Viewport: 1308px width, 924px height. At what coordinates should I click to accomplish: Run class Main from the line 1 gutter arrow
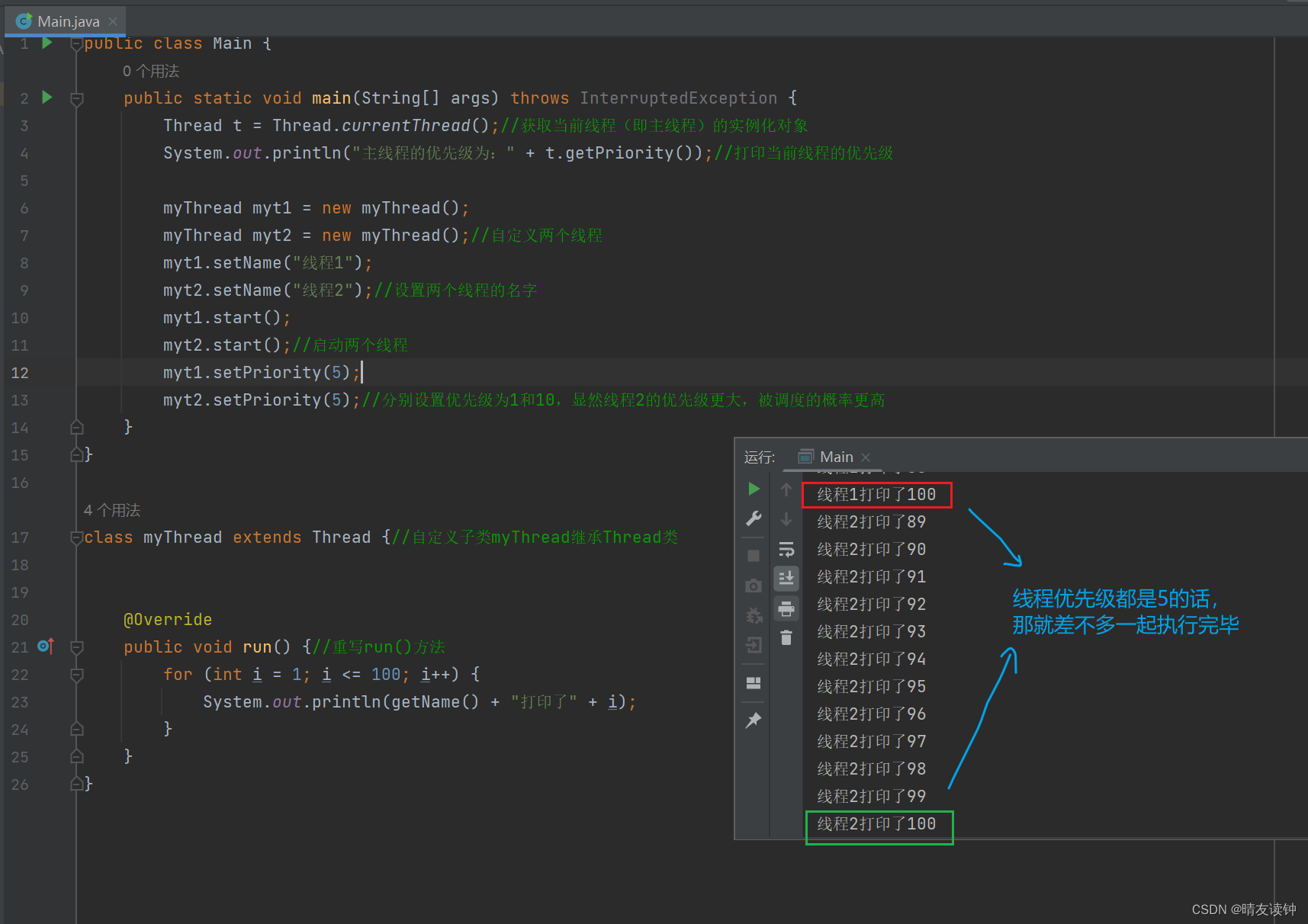pyautogui.click(x=47, y=43)
